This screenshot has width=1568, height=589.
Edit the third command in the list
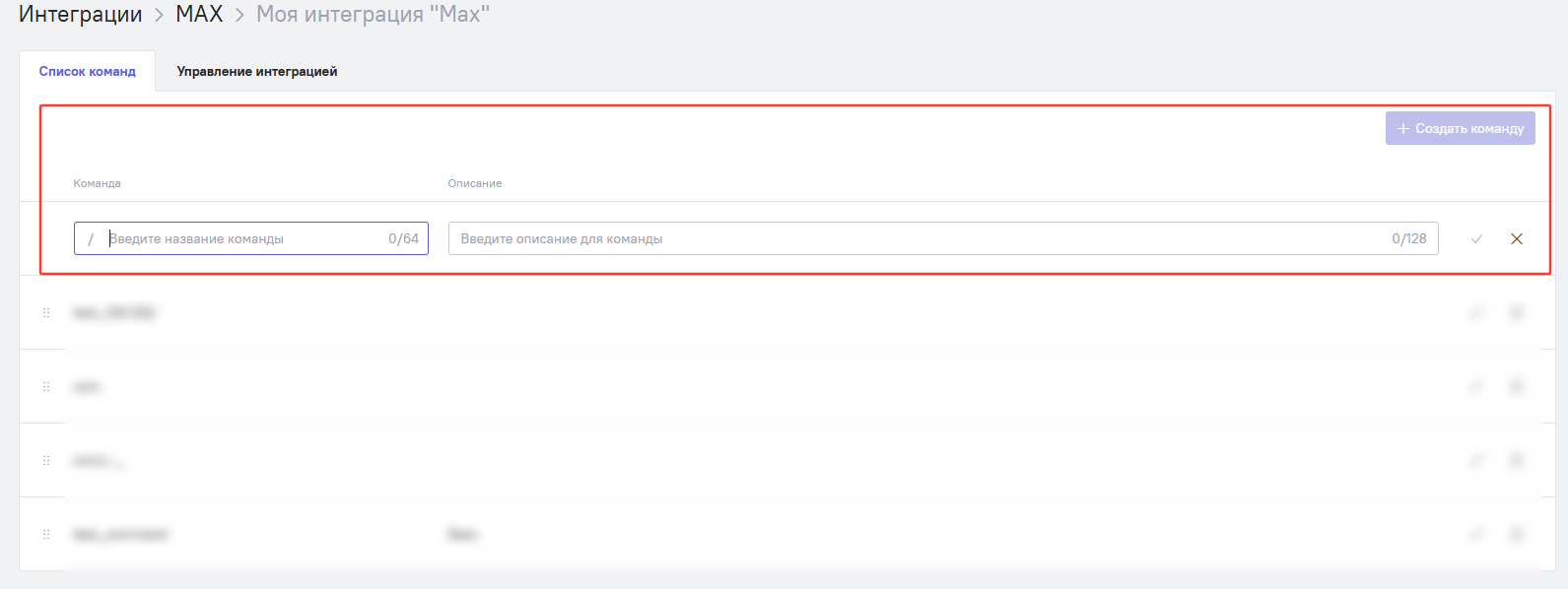[x=1476, y=461]
